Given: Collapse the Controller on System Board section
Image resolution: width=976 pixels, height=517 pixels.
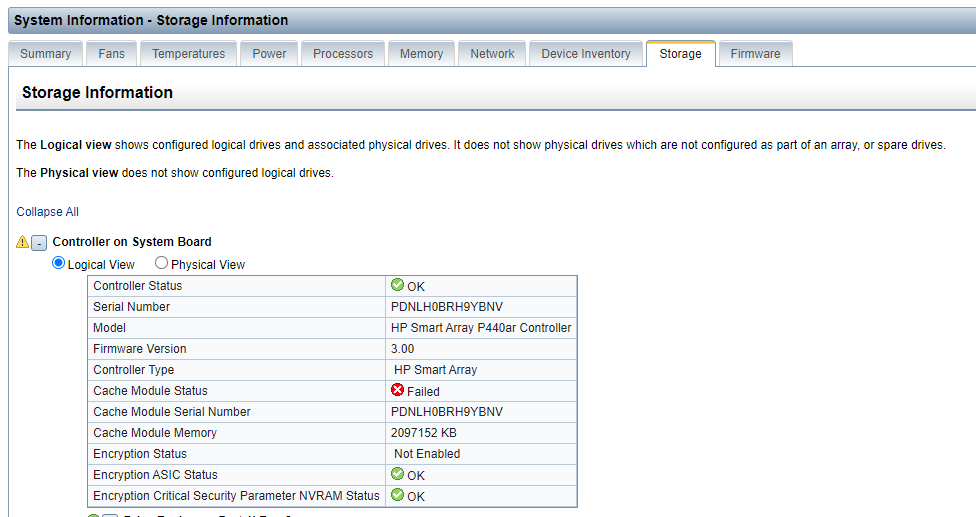Looking at the screenshot, I should [39, 243].
